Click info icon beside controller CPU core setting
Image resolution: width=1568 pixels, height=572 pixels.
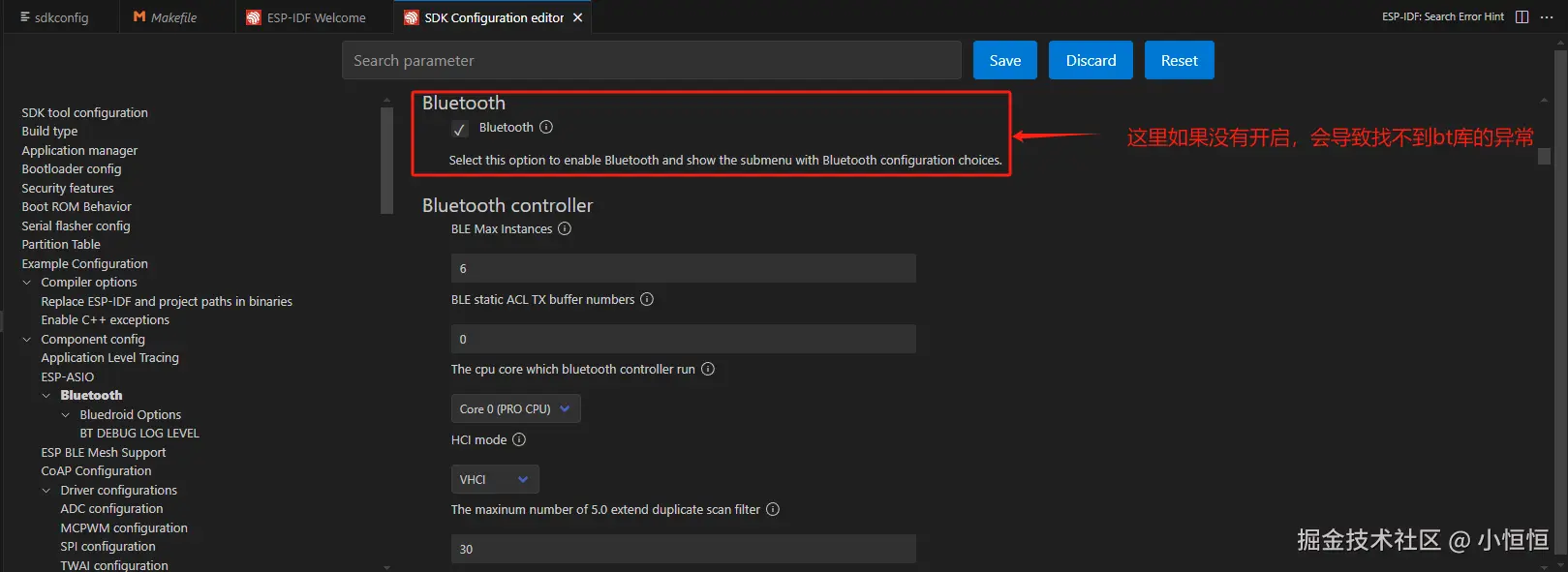point(708,369)
